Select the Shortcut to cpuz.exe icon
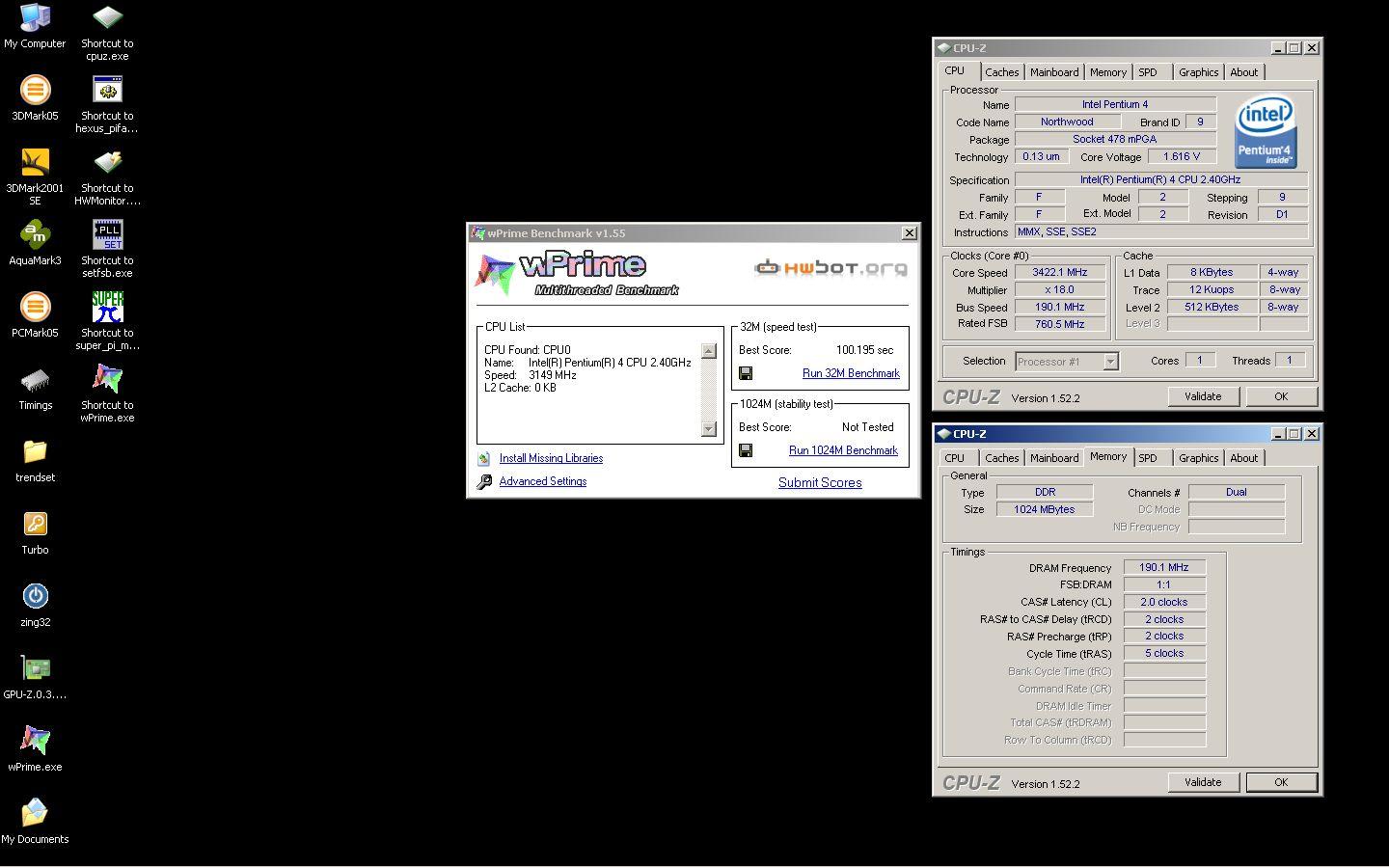 (x=107, y=32)
